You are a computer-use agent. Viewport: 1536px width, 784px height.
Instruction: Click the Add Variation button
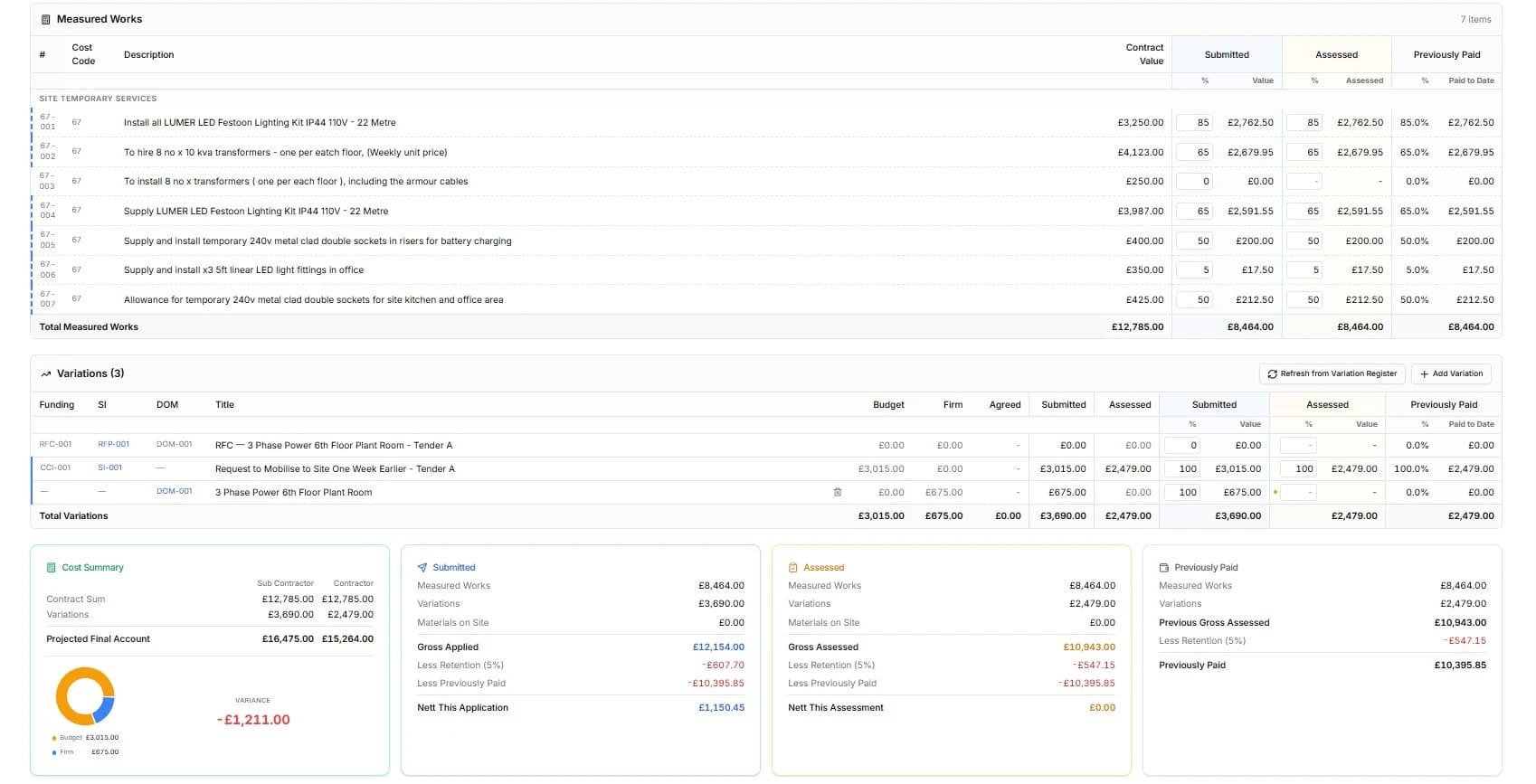1451,373
